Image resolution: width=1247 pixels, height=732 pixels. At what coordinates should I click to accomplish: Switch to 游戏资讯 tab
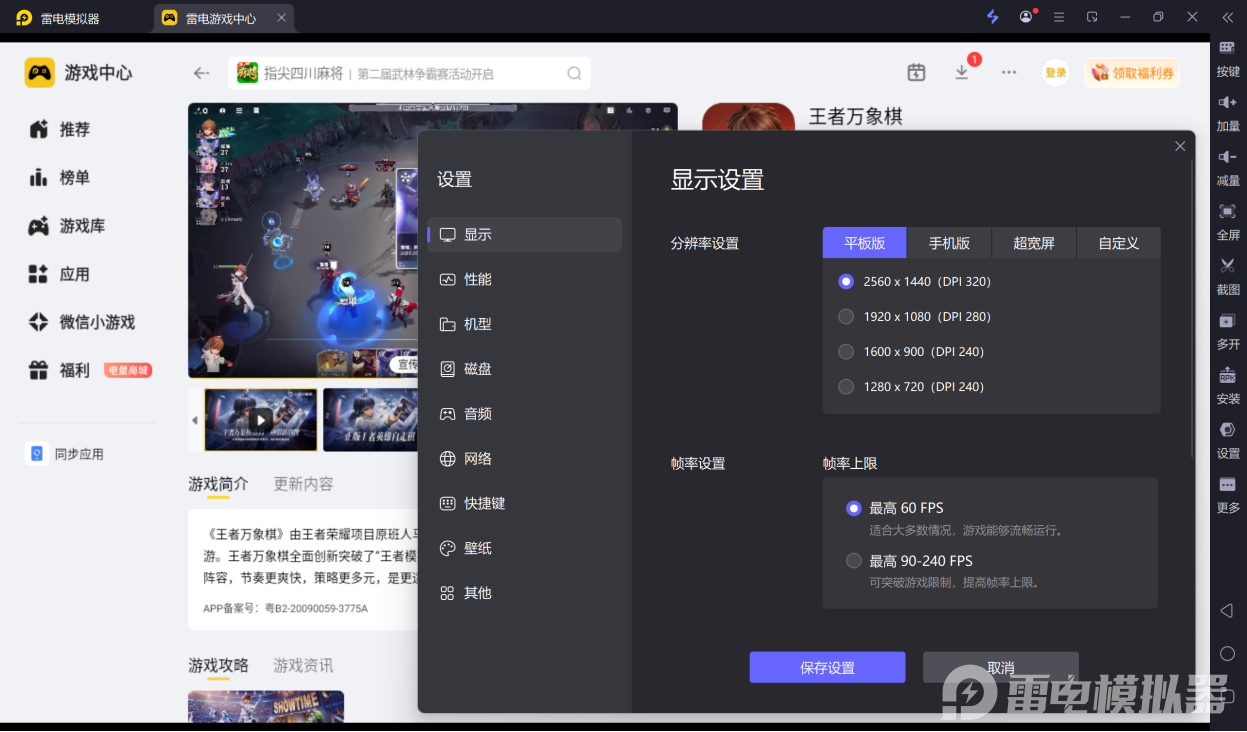[303, 666]
